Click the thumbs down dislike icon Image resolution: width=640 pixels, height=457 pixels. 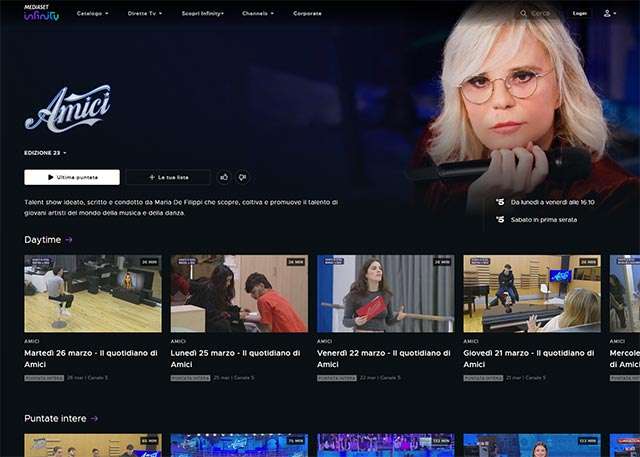pos(242,177)
